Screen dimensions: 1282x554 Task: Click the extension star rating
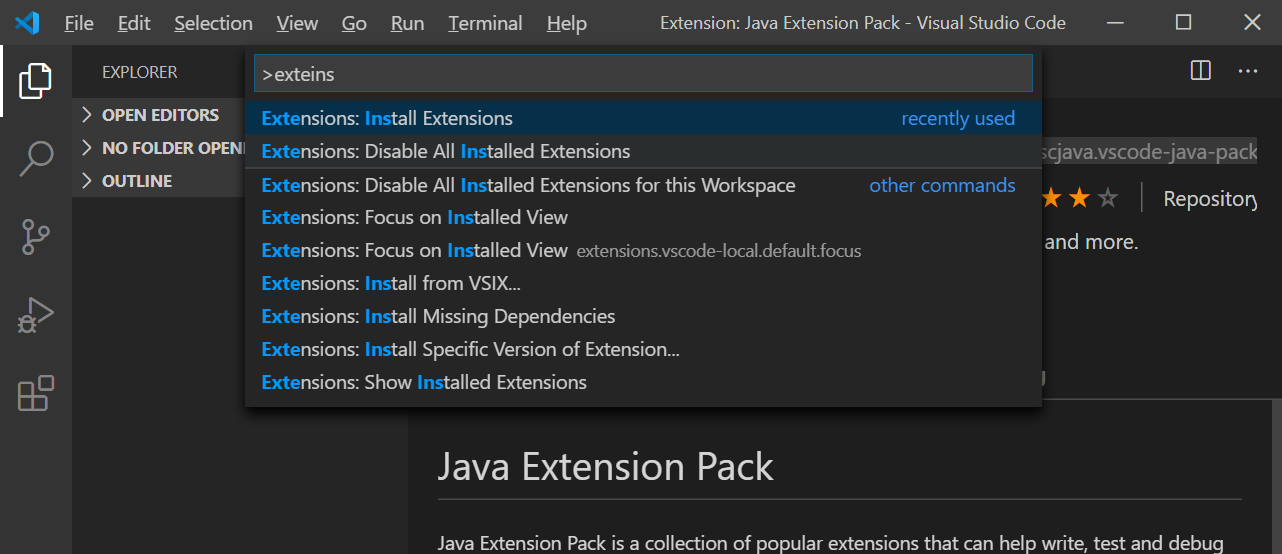[x=1080, y=199]
